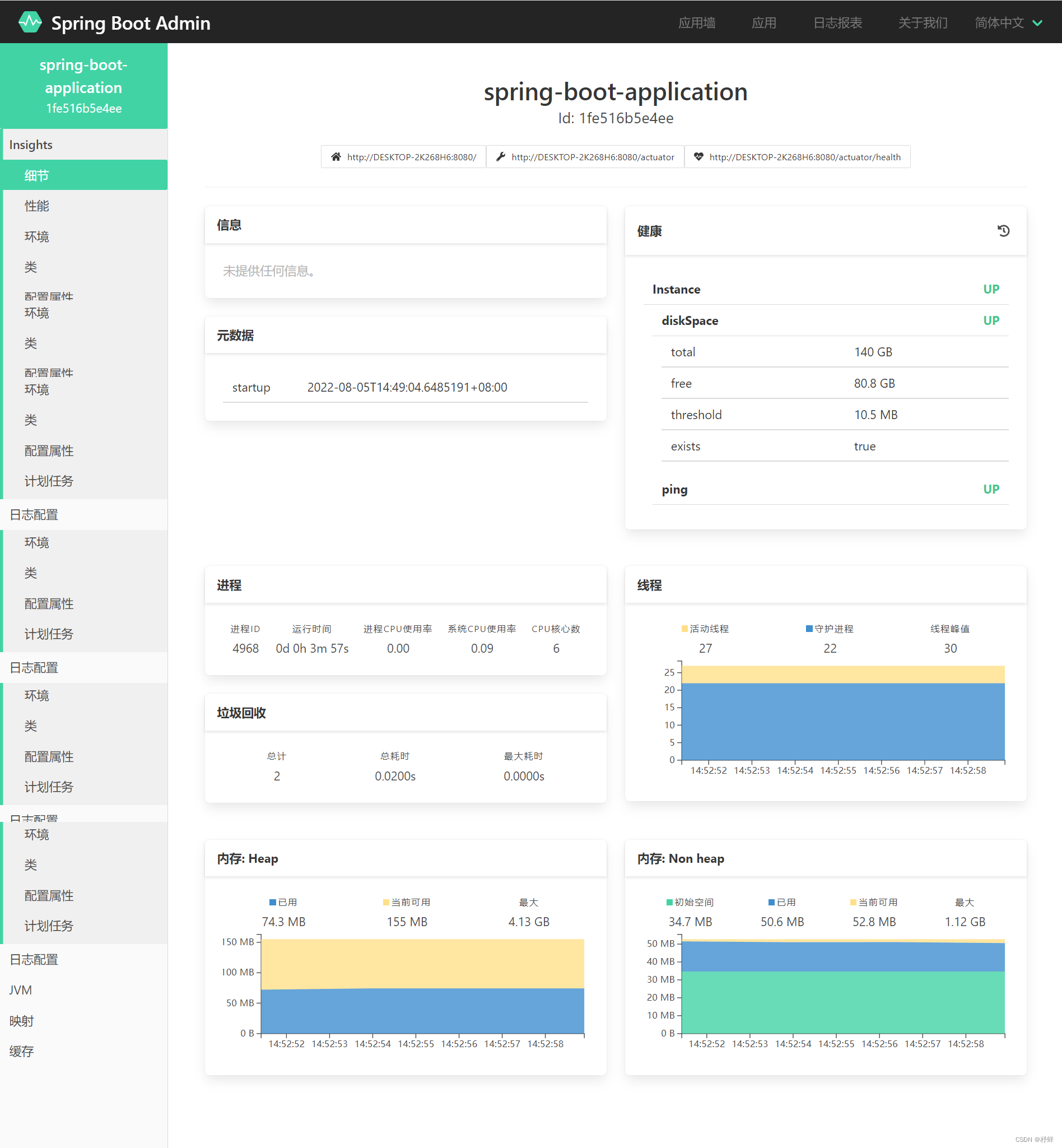The image size is (1062, 1148).
Task: Select the 细节 sidebar item
Action: point(84,175)
